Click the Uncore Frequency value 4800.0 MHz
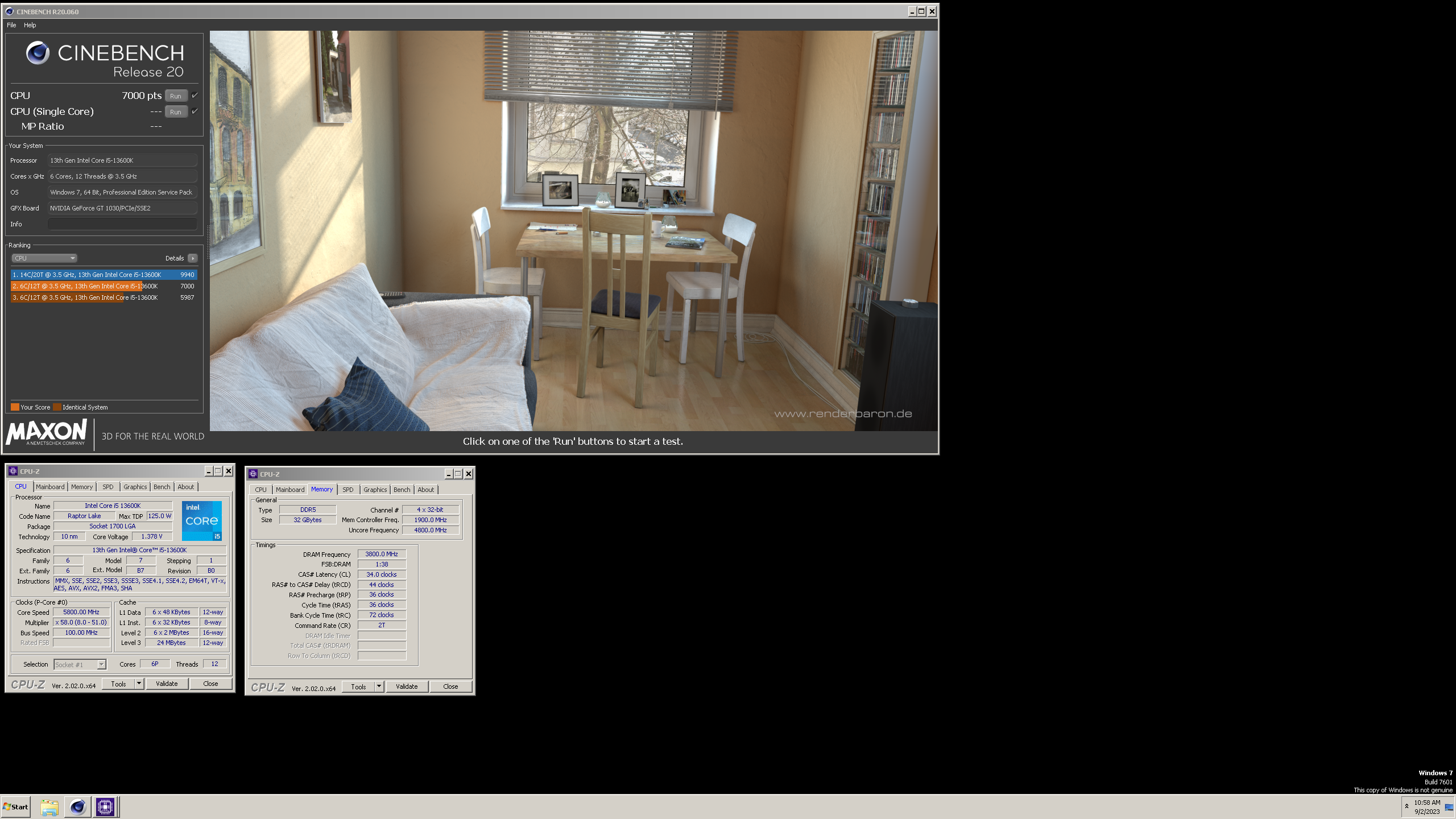 (431, 530)
